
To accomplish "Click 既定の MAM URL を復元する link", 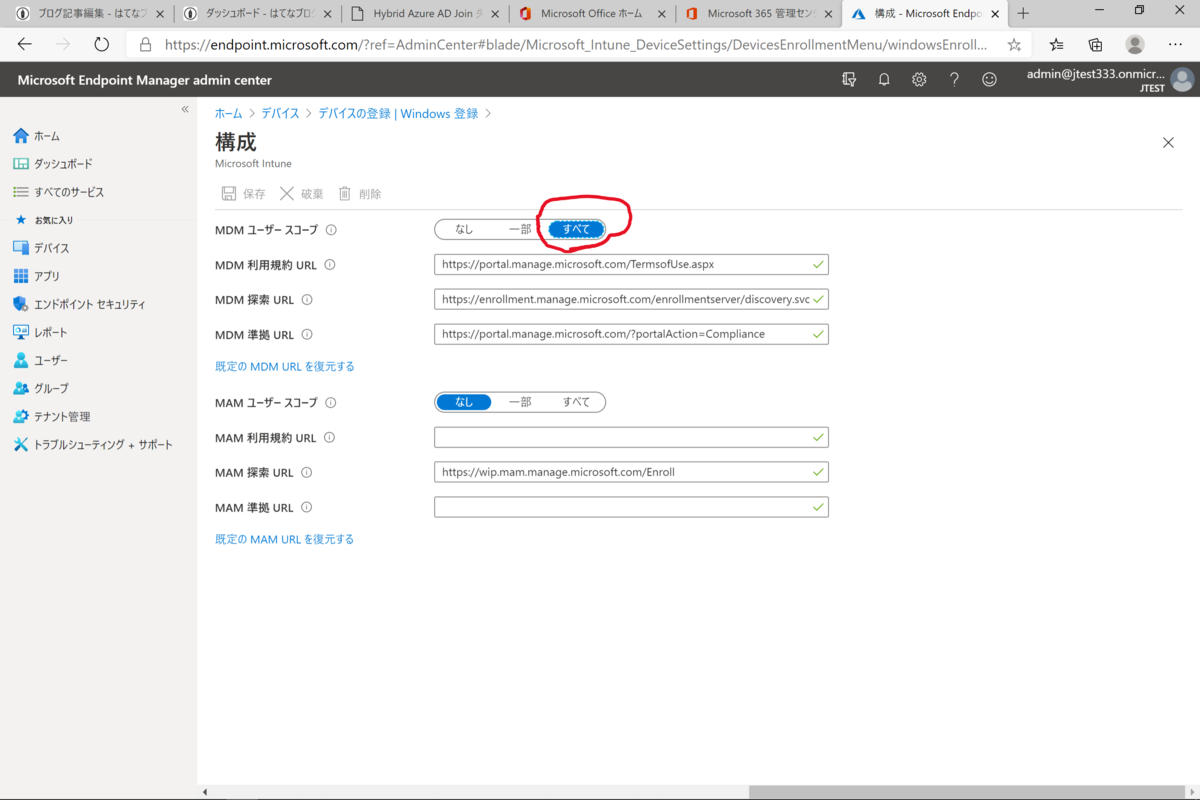I will click(285, 539).
